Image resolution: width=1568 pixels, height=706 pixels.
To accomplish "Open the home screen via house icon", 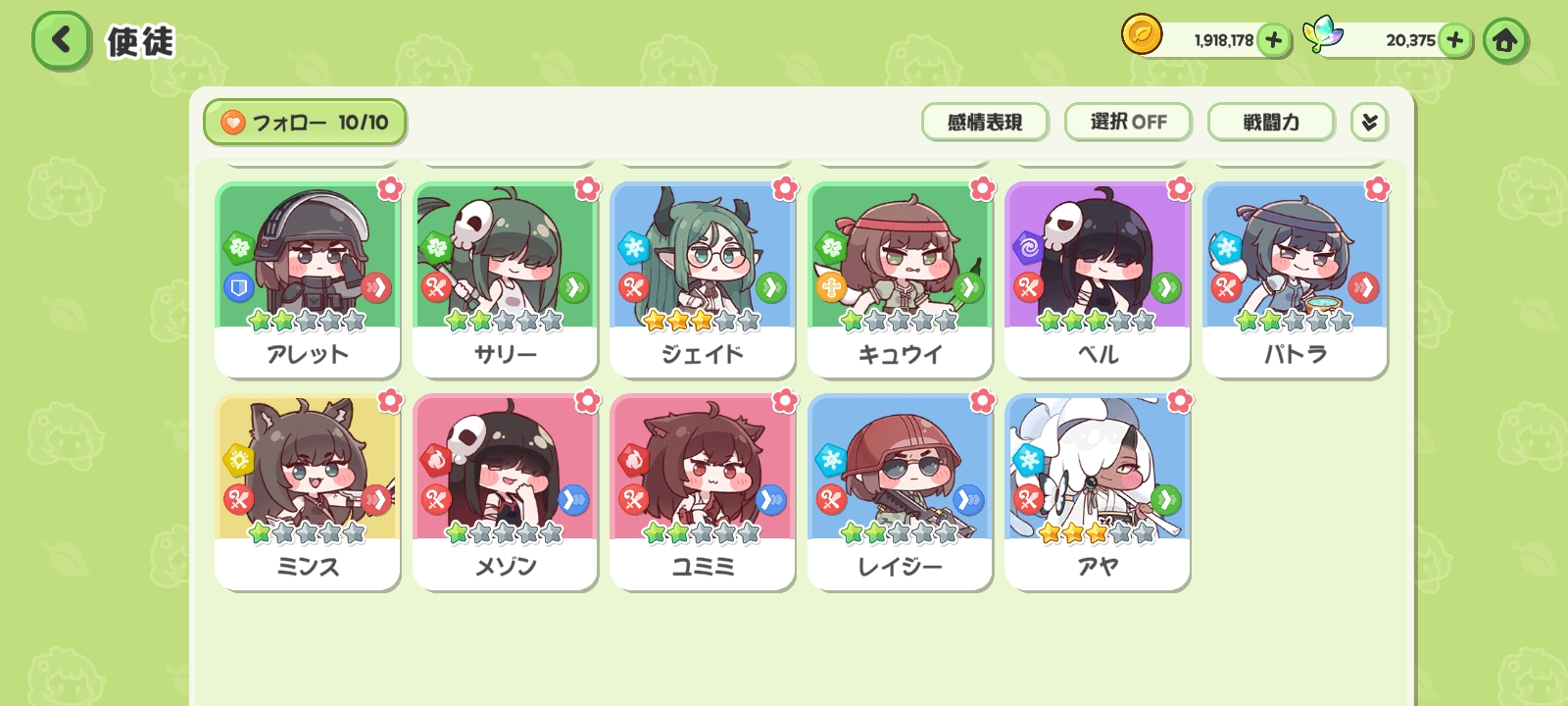I will [x=1504, y=40].
